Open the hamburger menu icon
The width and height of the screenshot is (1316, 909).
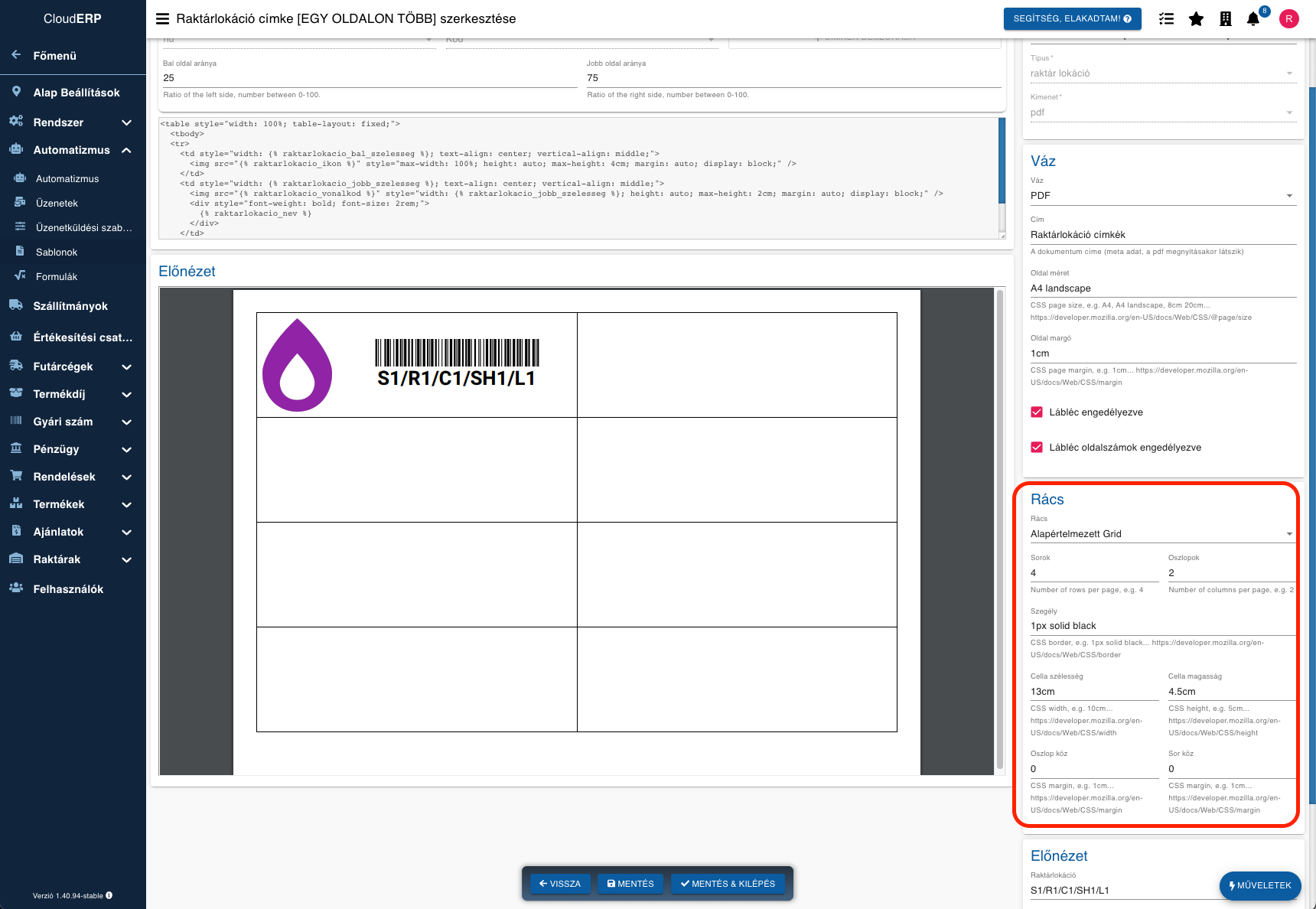pos(162,19)
